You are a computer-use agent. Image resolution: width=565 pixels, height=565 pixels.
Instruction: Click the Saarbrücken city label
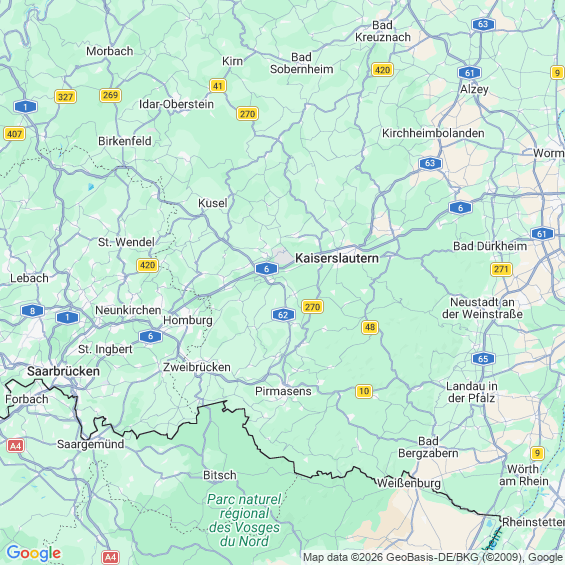click(63, 372)
